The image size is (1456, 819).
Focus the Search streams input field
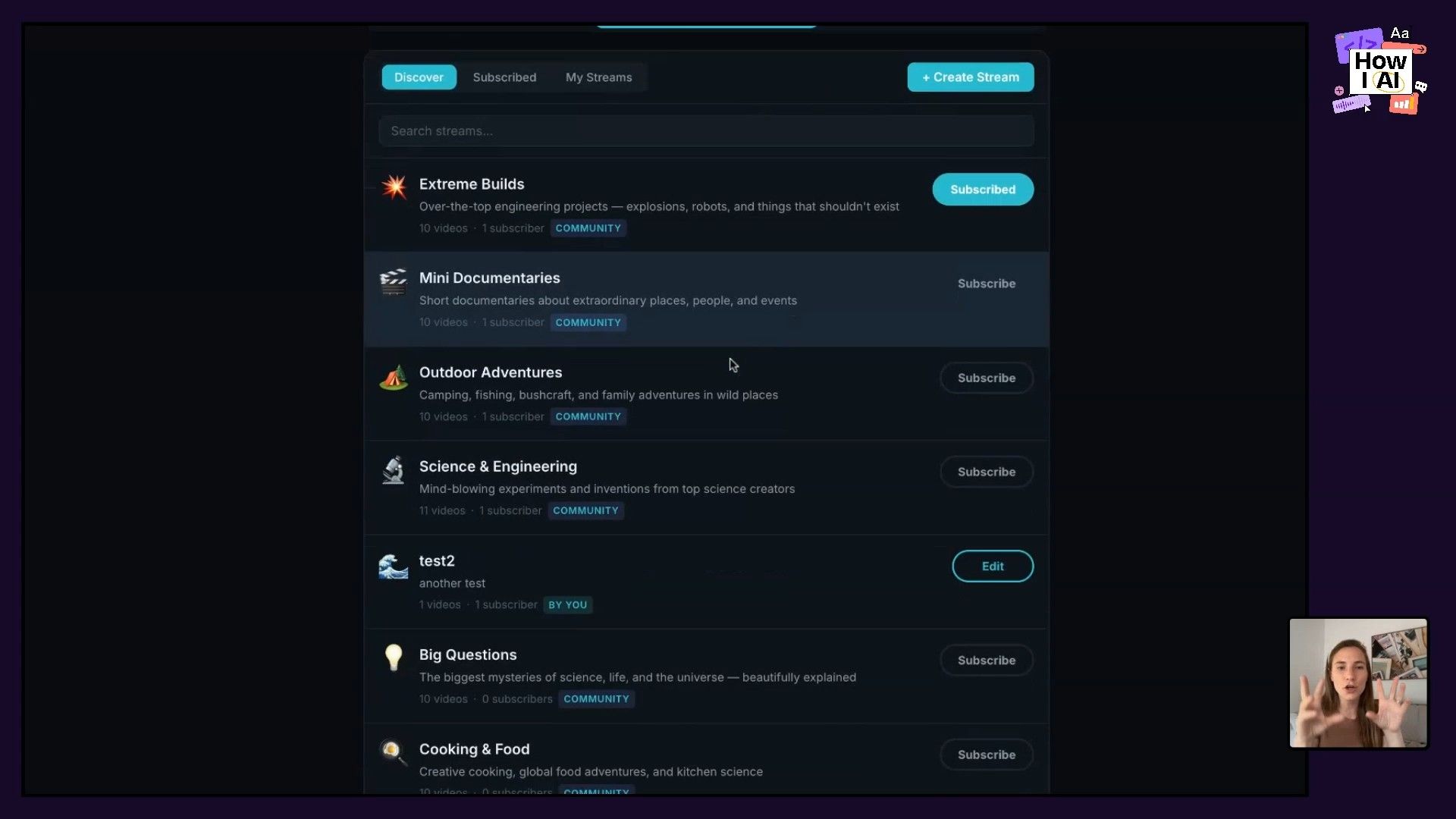[706, 131]
